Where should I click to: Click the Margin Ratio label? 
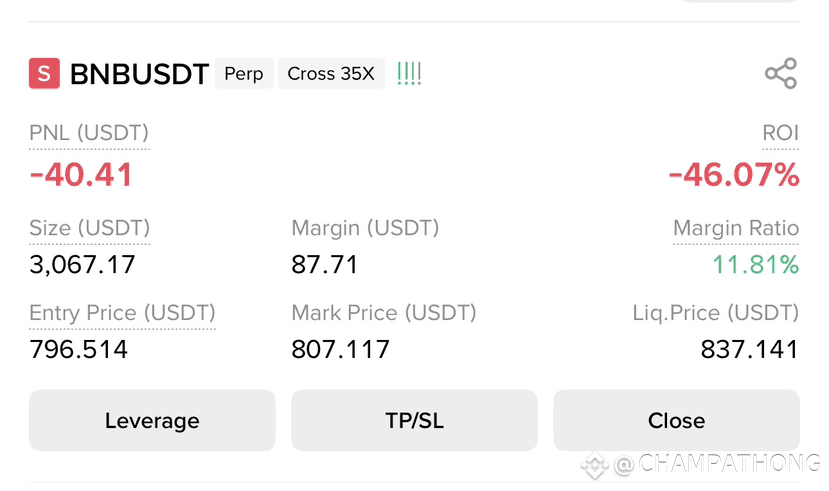736,228
